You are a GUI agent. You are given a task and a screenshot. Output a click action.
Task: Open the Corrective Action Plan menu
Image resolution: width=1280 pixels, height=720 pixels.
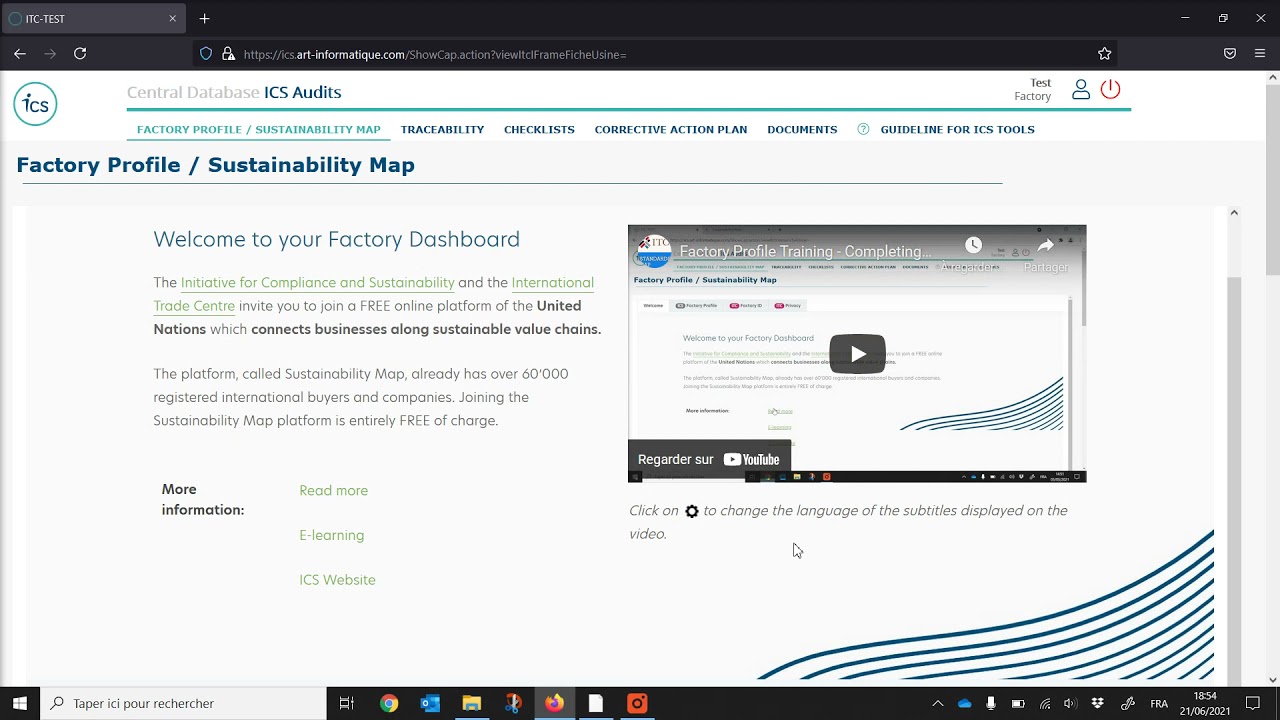[671, 129]
